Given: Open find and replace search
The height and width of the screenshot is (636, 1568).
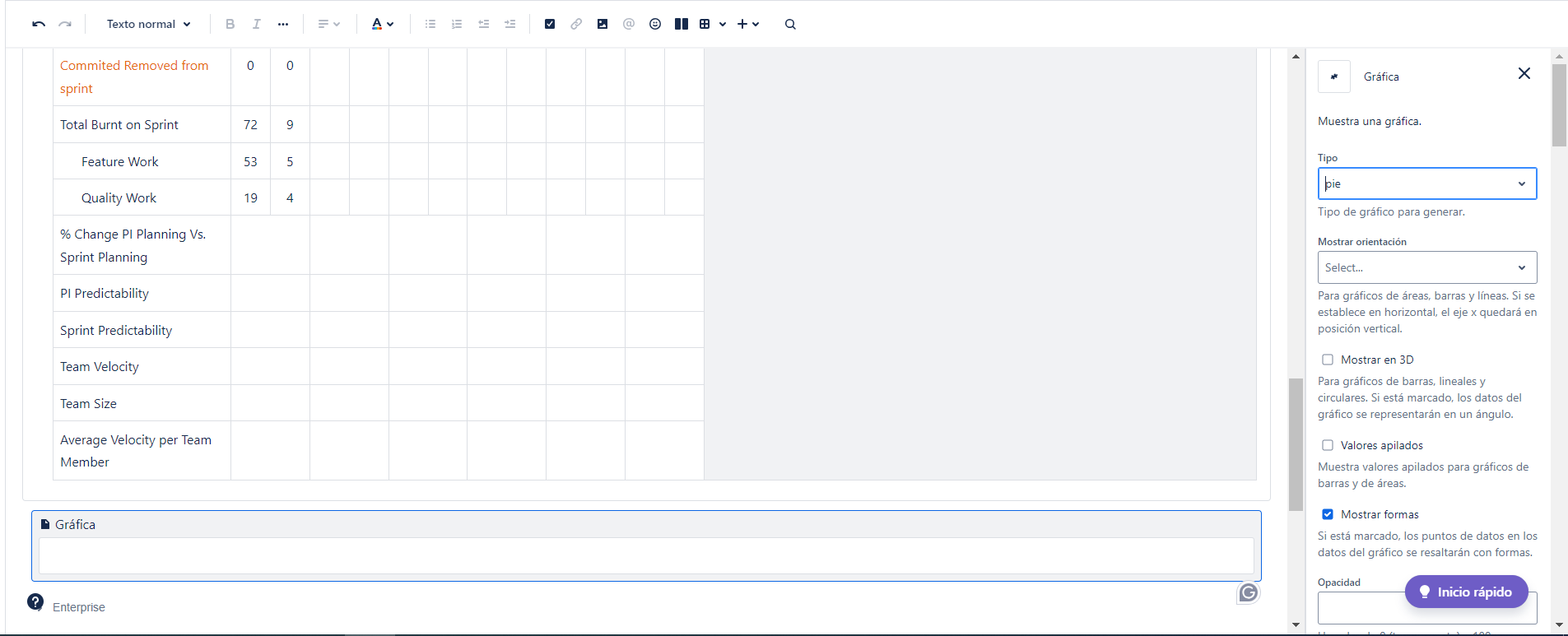Looking at the screenshot, I should 790,24.
